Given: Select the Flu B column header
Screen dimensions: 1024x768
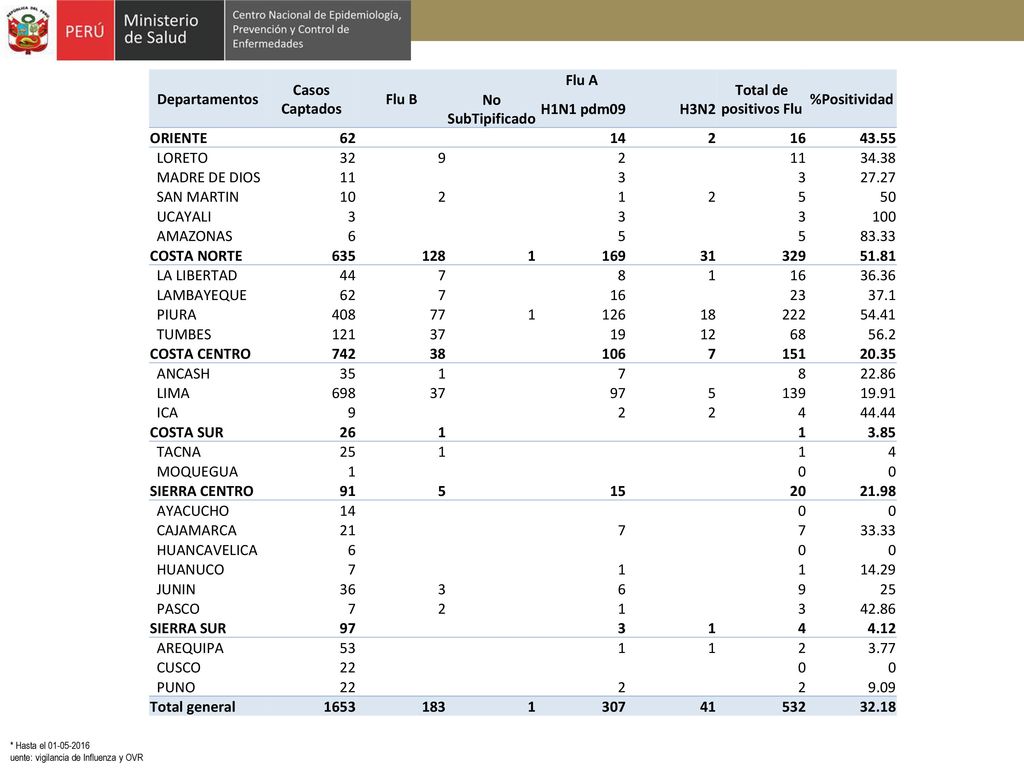Looking at the screenshot, I should pyautogui.click(x=401, y=99).
